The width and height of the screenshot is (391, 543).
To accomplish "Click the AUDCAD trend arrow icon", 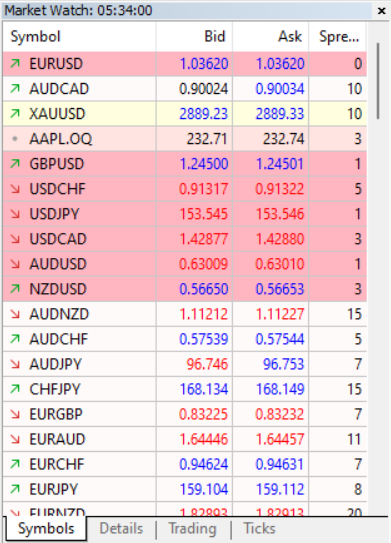I will [x=15, y=89].
